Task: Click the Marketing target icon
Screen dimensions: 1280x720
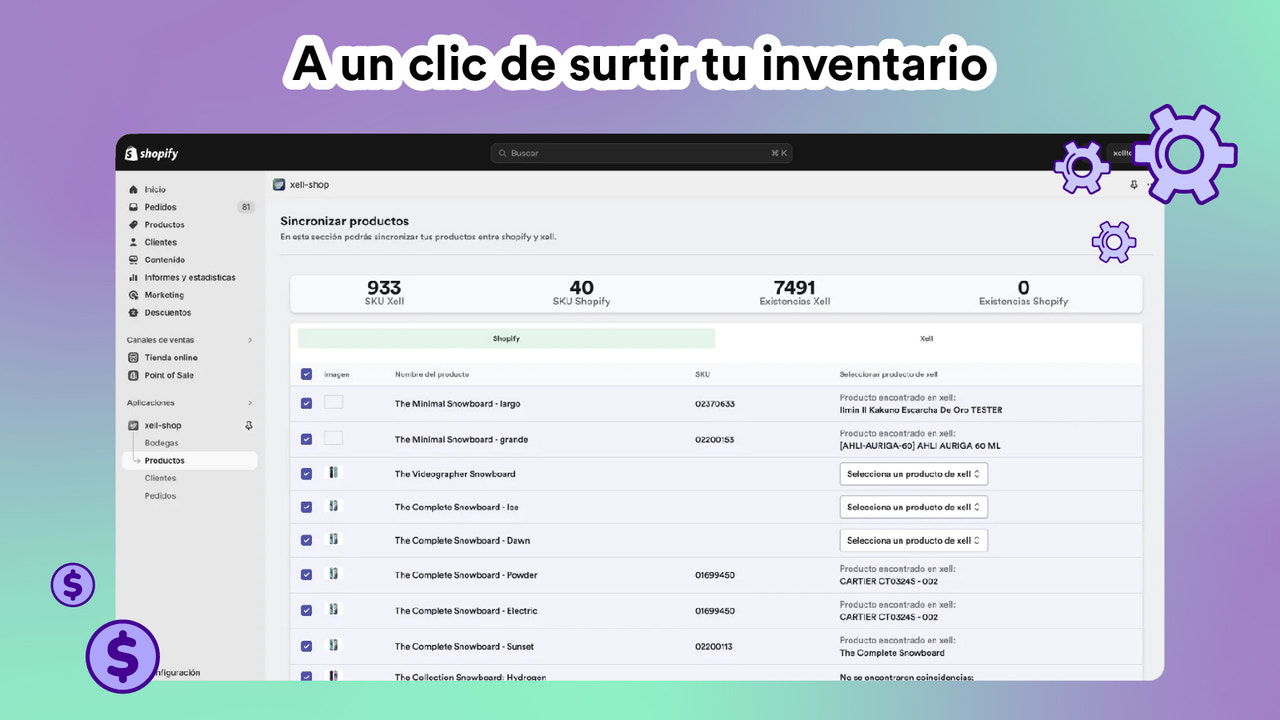Action: [133, 295]
